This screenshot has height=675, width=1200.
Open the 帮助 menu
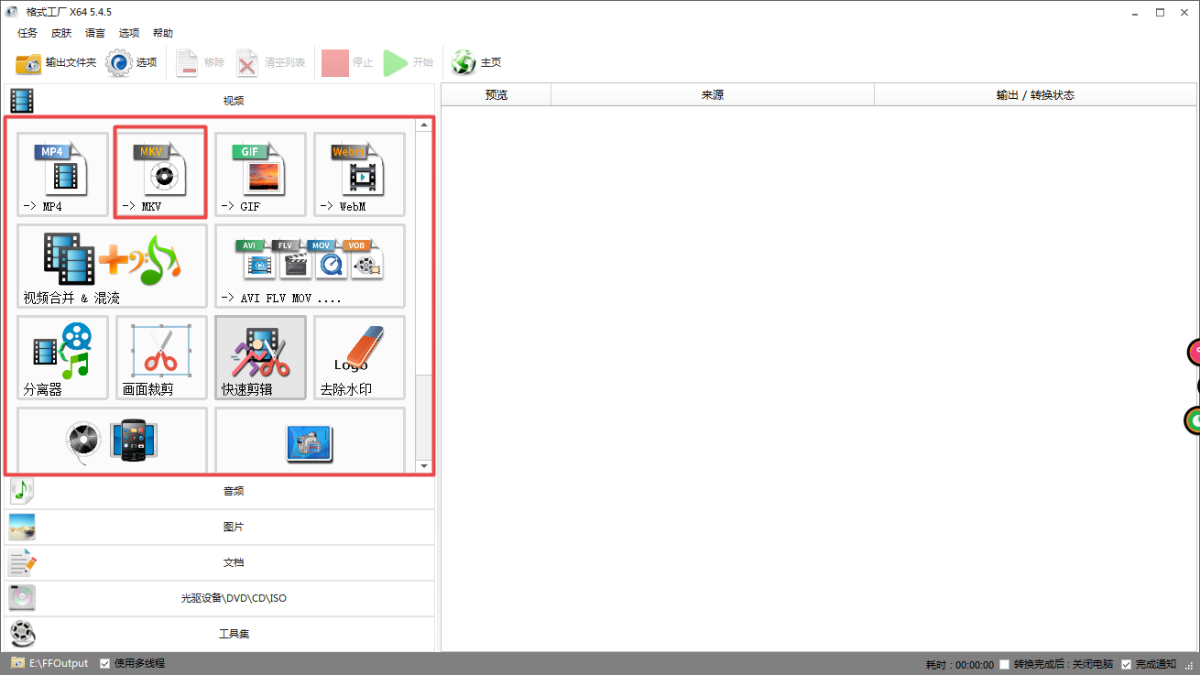(163, 33)
